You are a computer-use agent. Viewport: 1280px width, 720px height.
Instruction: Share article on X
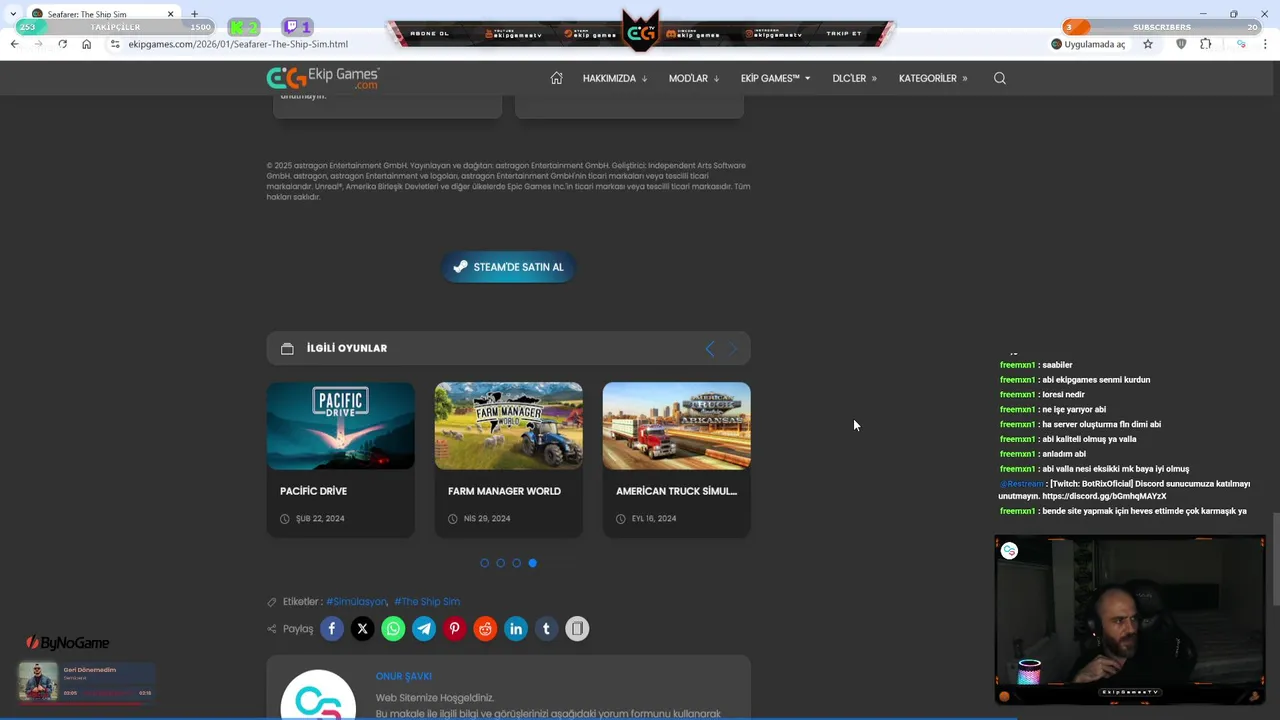363,629
